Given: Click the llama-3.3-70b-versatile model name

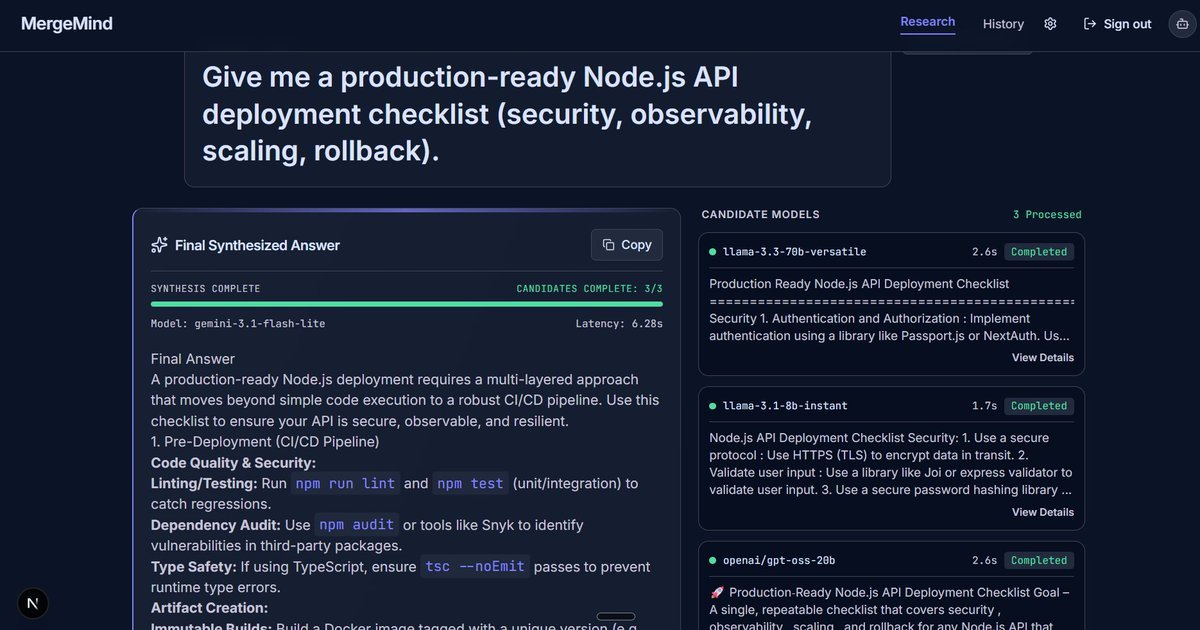Looking at the screenshot, I should click(x=794, y=252).
